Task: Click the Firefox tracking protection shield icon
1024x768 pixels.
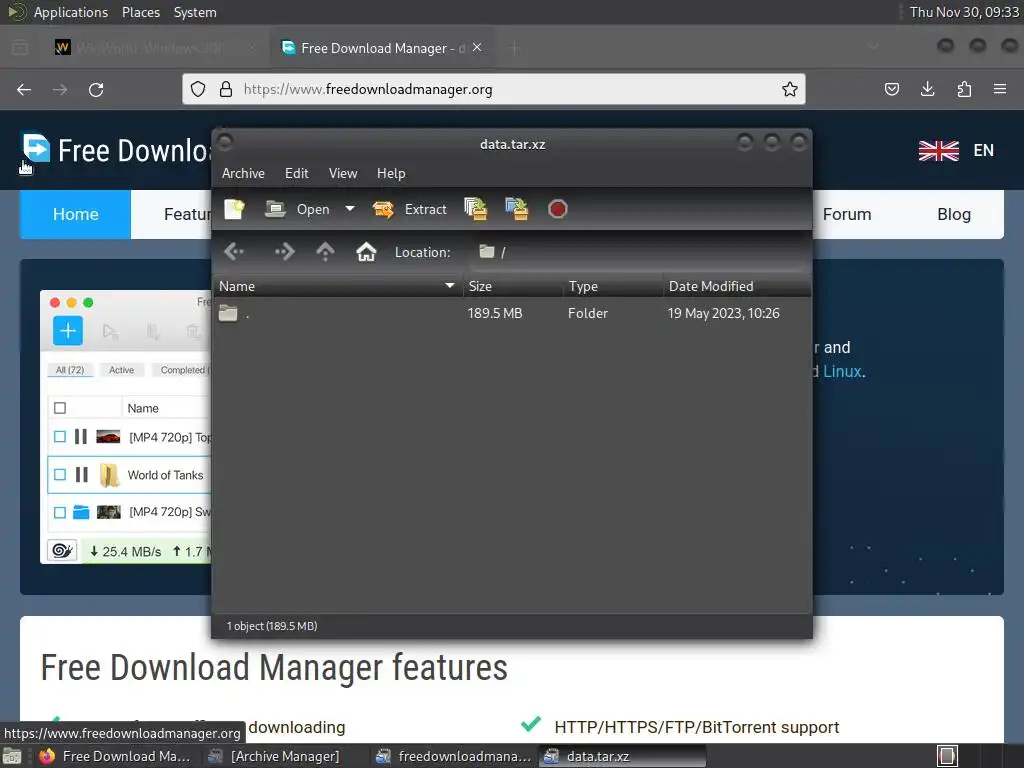Action: [x=198, y=89]
